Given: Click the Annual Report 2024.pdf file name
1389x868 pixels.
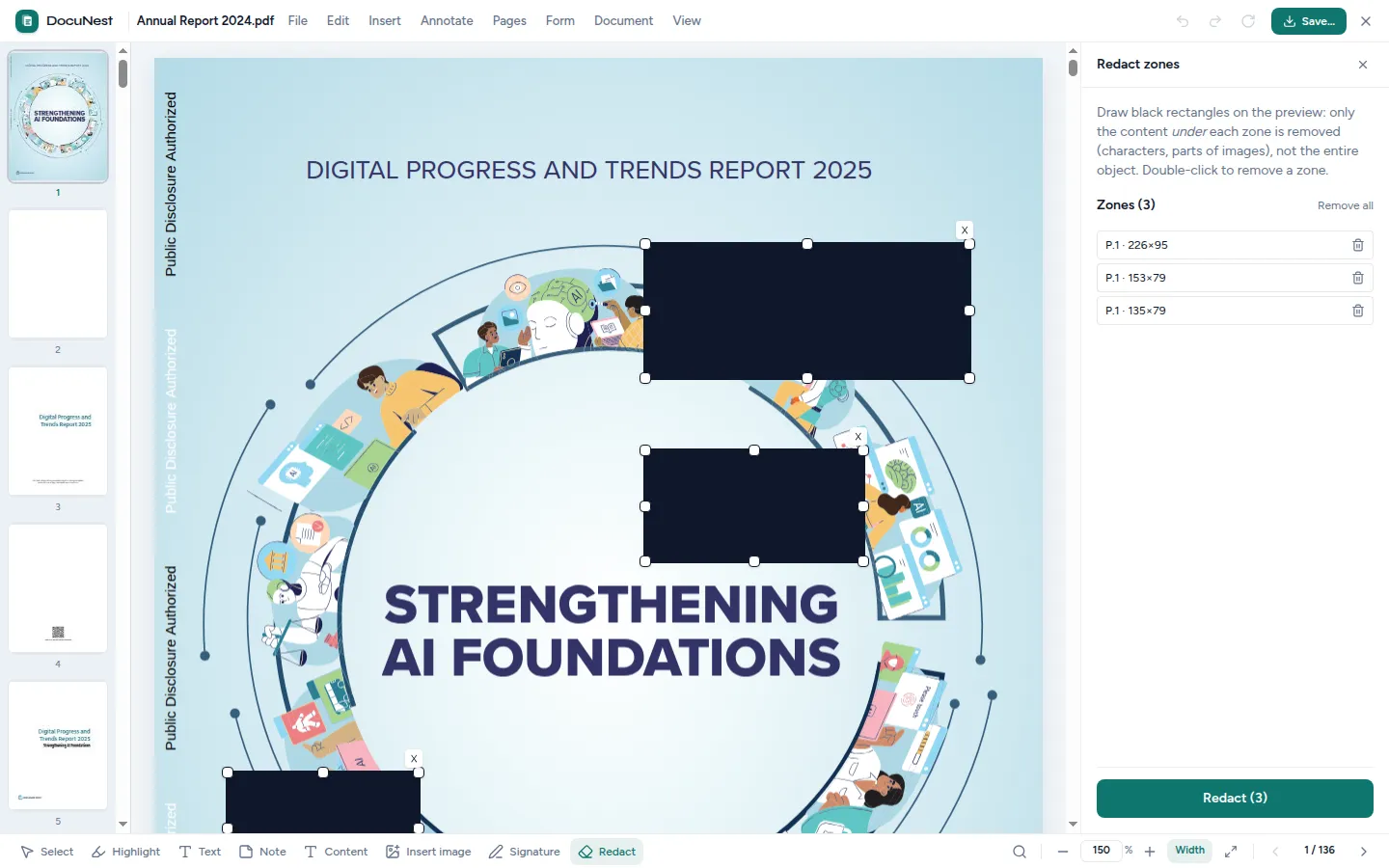Looking at the screenshot, I should (x=205, y=21).
